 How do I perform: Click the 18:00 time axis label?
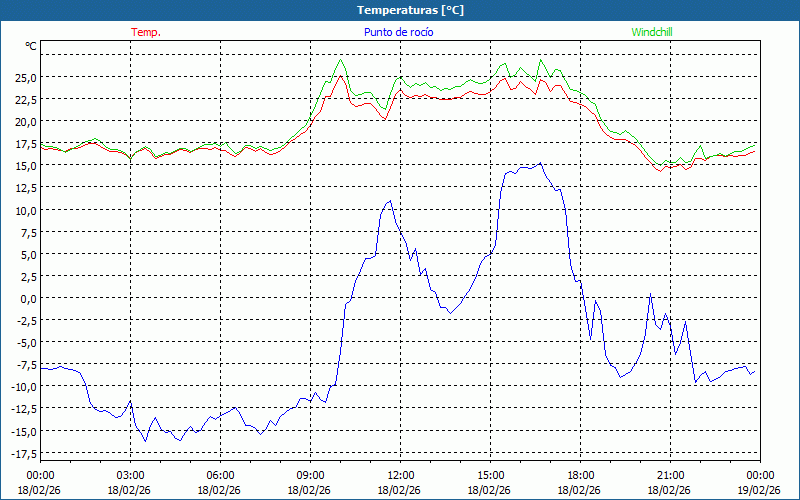580,475
